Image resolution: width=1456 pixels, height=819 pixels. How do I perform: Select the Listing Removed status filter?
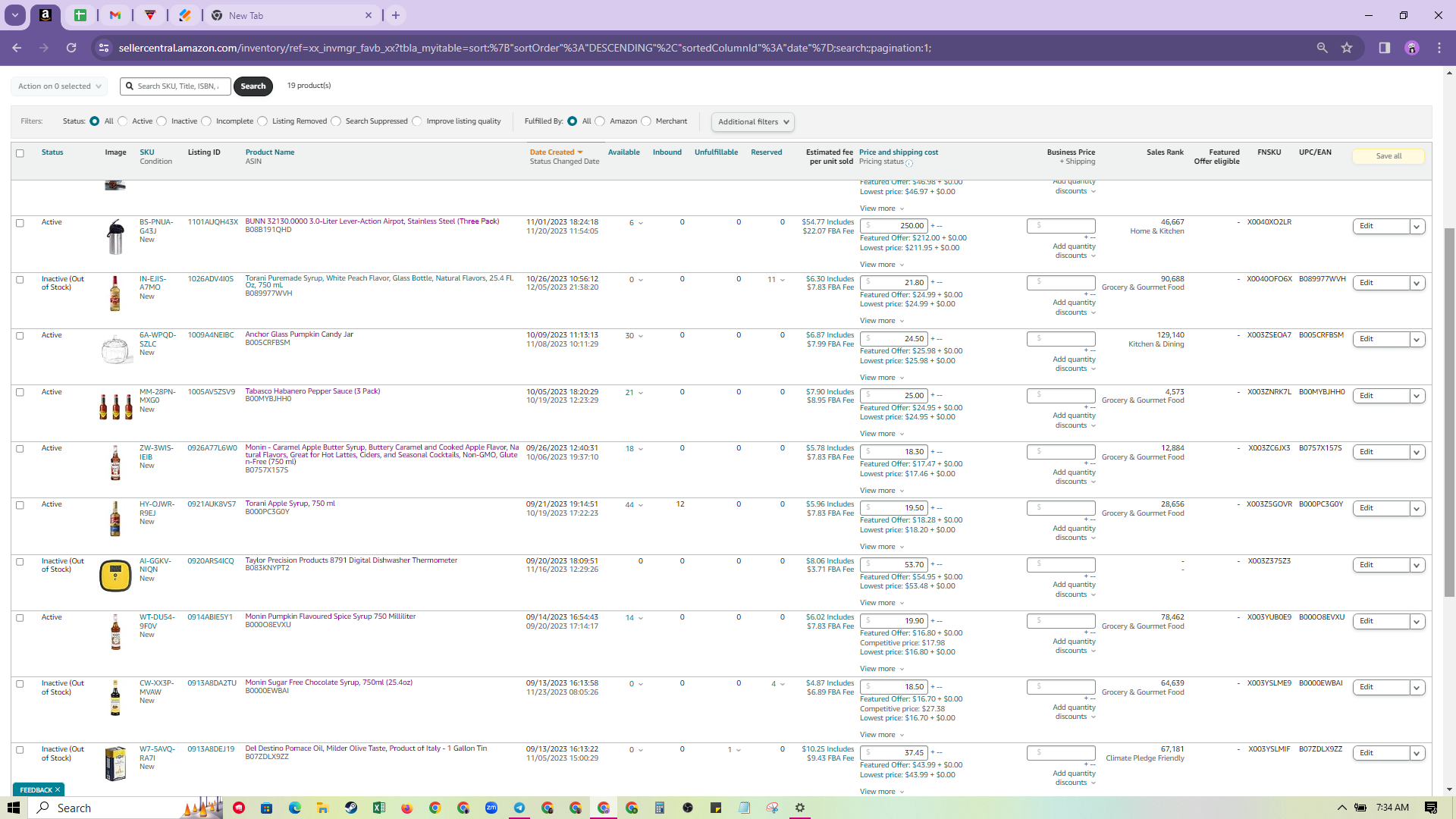tap(262, 121)
